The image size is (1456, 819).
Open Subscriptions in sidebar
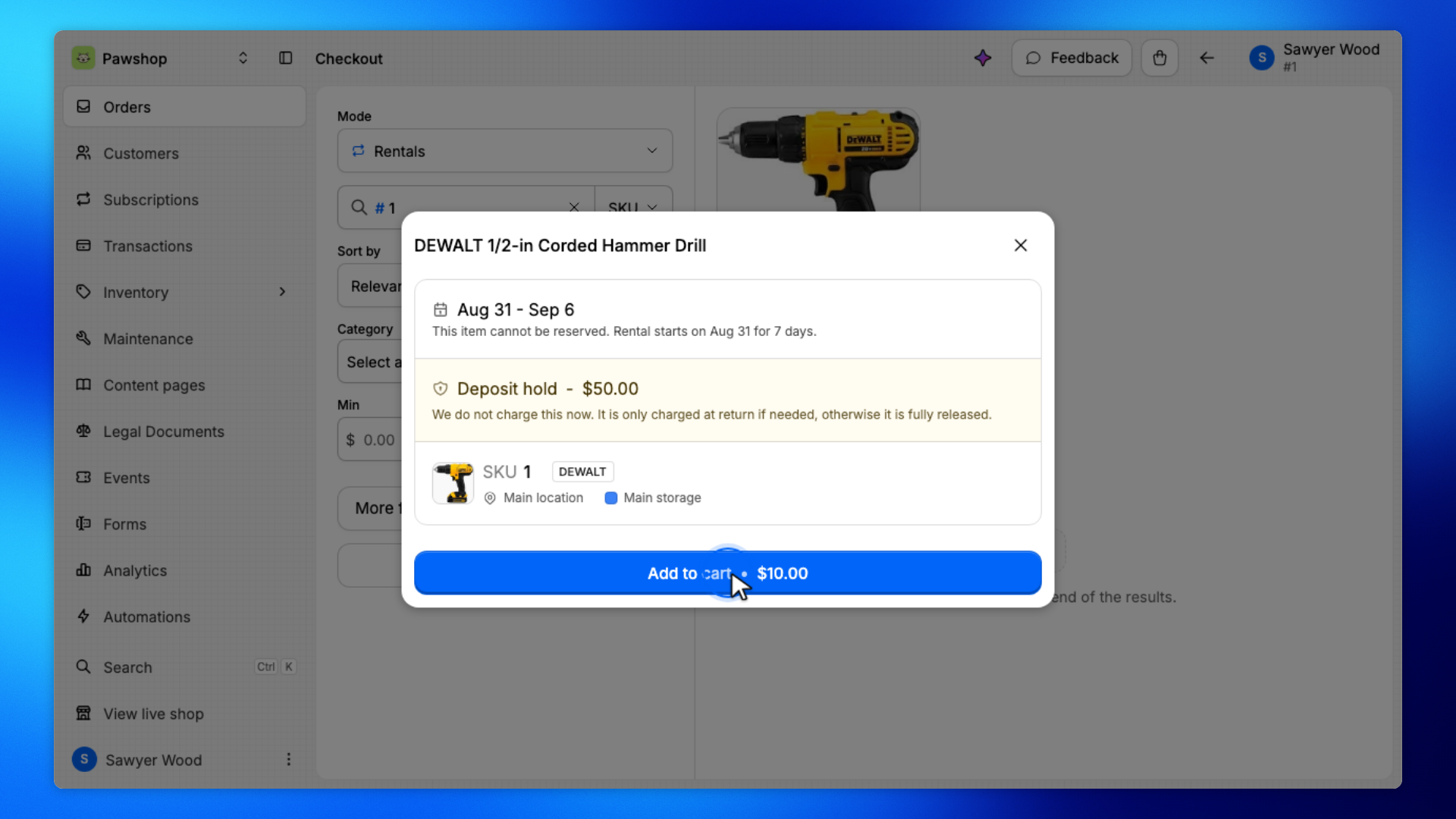pyautogui.click(x=184, y=199)
